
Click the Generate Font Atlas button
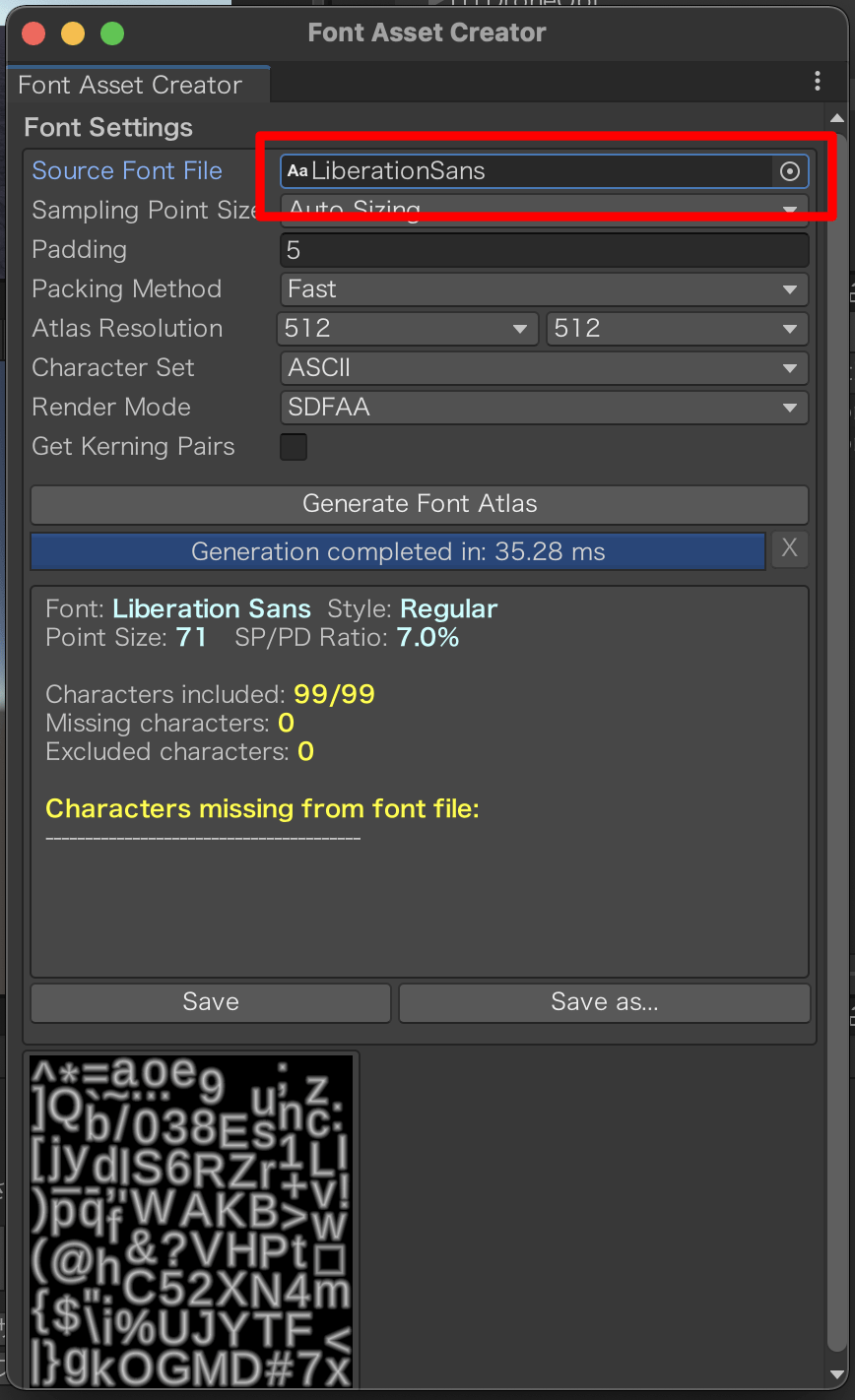(x=420, y=504)
